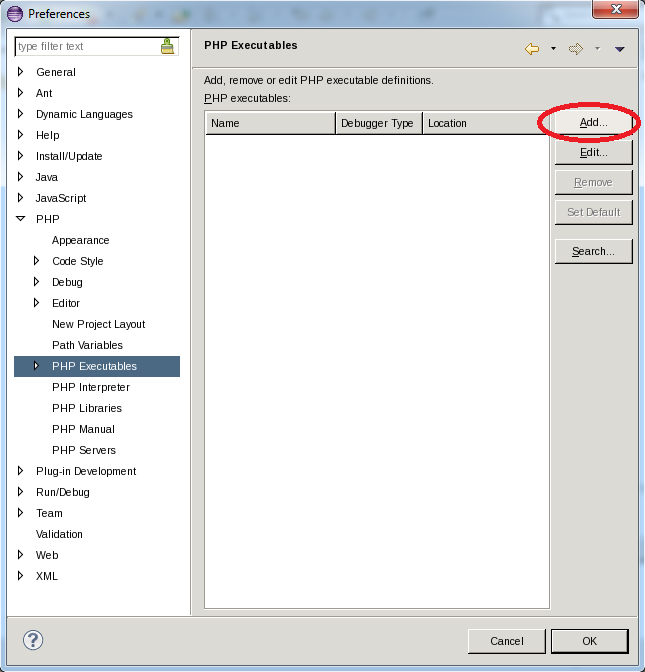Expand the Team tree node
The height and width of the screenshot is (672, 645).
pos(20,513)
